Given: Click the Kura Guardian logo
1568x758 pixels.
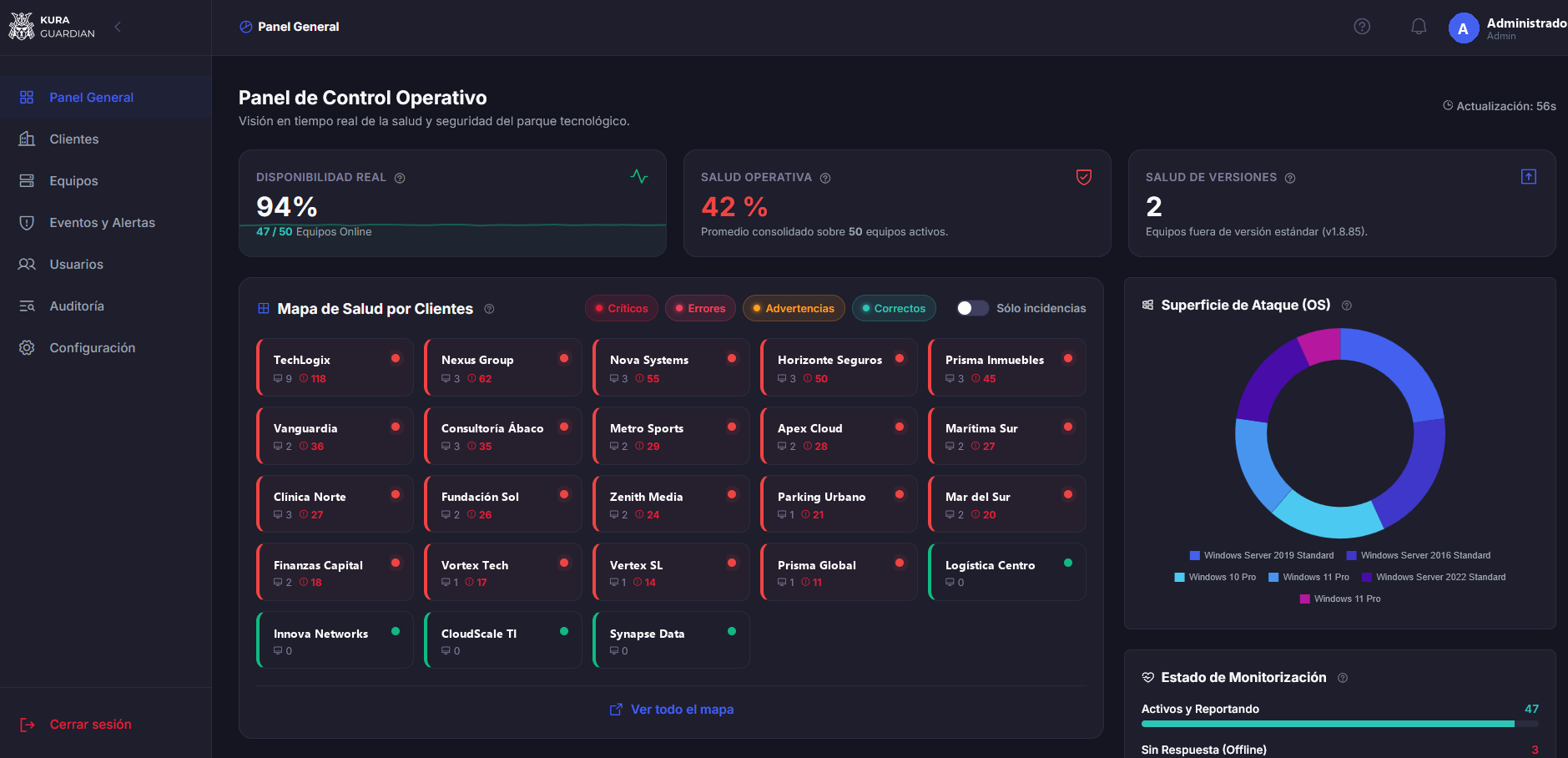Looking at the screenshot, I should tap(52, 27).
